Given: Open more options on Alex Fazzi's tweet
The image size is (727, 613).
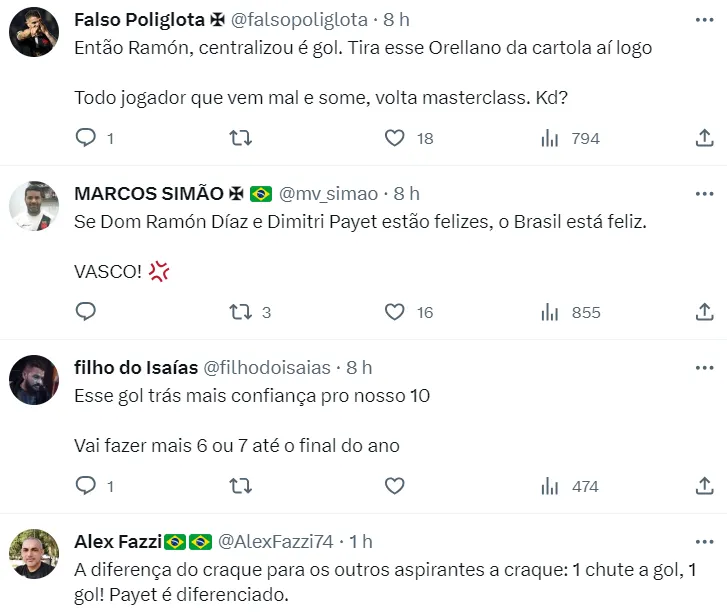Looking at the screenshot, I should click(x=704, y=542).
